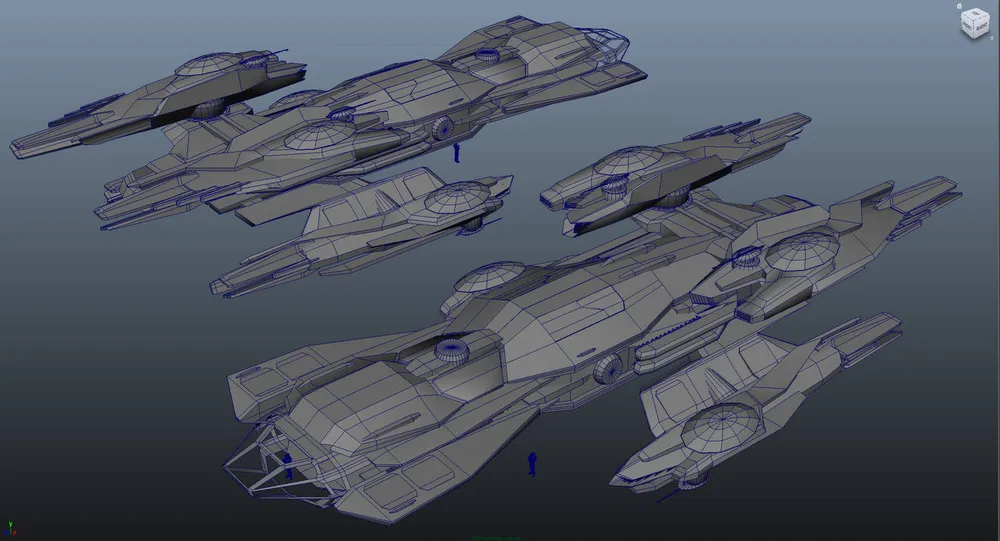The width and height of the screenshot is (1000, 541).
Task: Select the human figure standing below the large ship's wing
Action: tap(532, 464)
